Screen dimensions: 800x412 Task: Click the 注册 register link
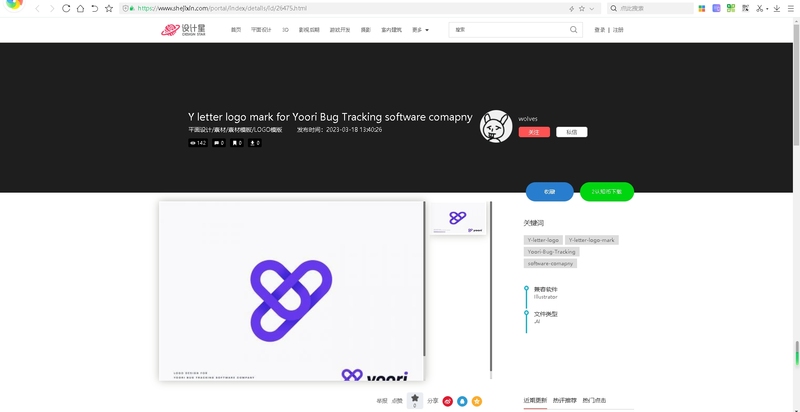coord(618,30)
